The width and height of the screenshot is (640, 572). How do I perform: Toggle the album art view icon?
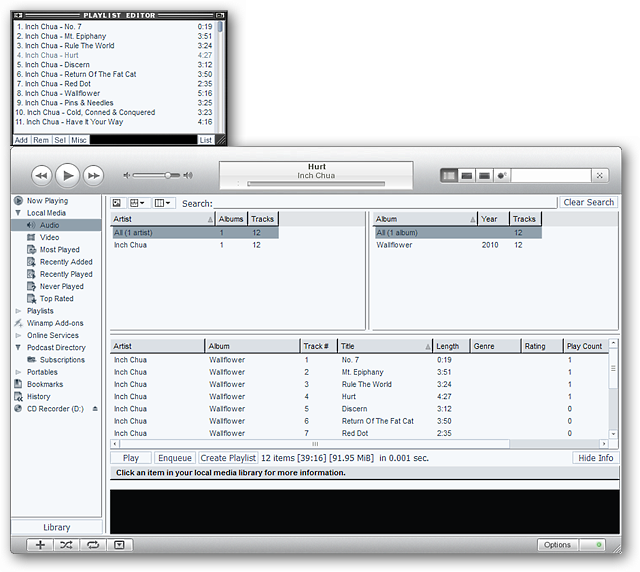coord(117,203)
